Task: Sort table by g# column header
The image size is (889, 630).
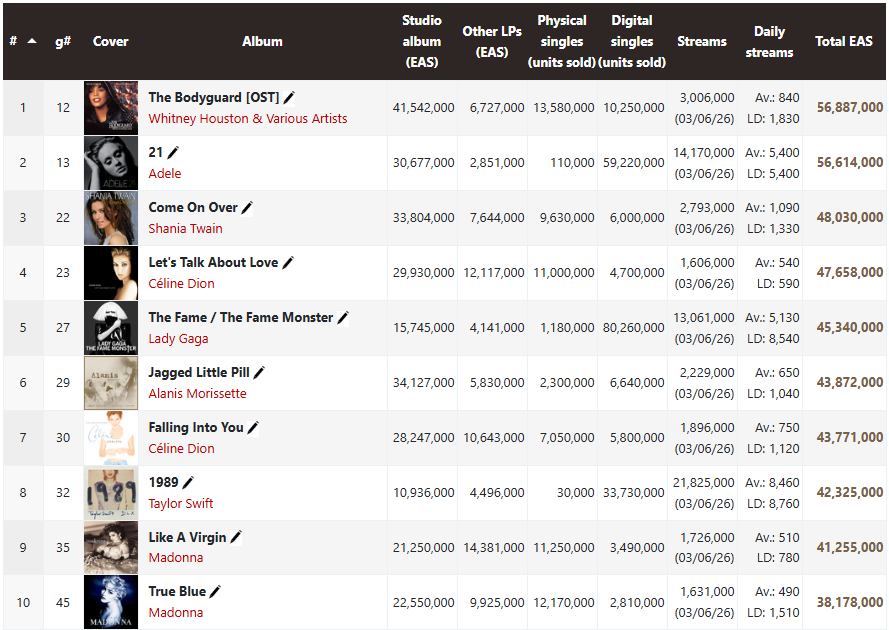Action: (63, 41)
